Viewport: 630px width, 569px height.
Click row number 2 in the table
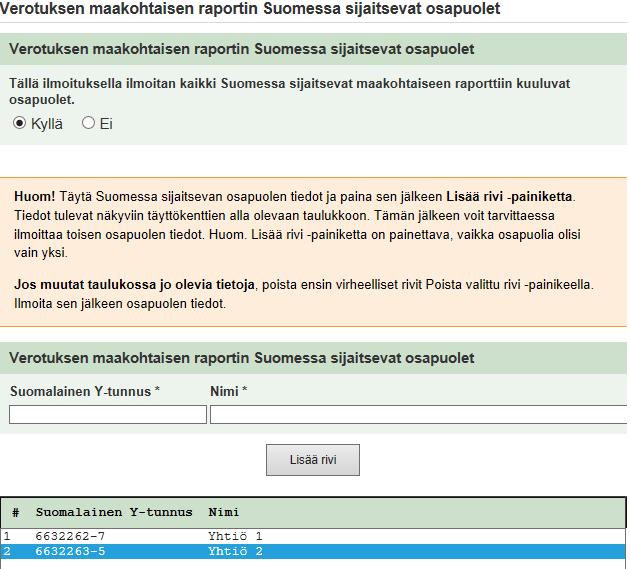(x=6, y=551)
